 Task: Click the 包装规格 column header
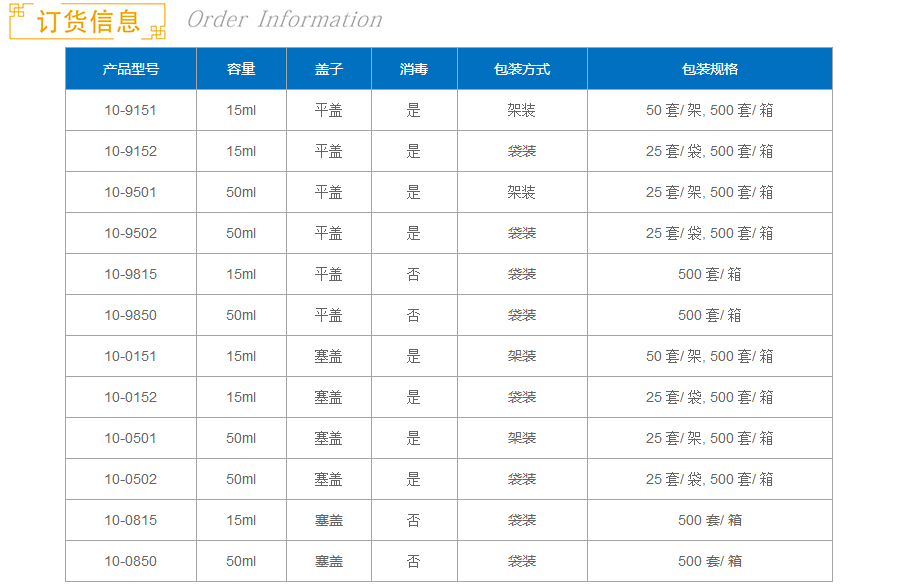click(709, 69)
